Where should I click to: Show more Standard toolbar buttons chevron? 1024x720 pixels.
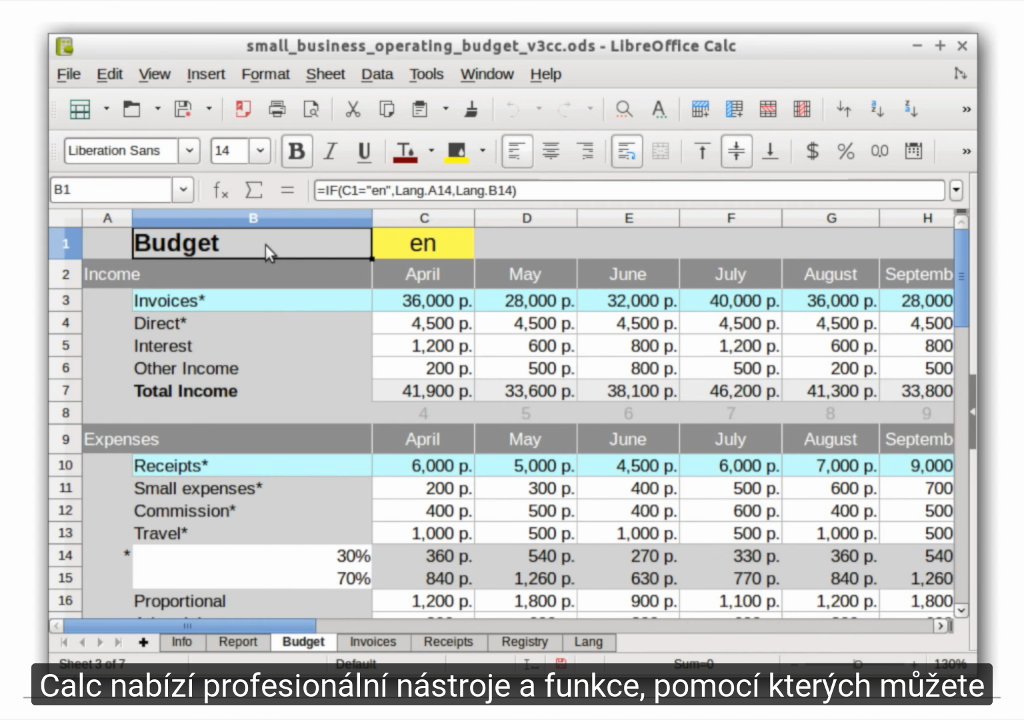click(966, 109)
